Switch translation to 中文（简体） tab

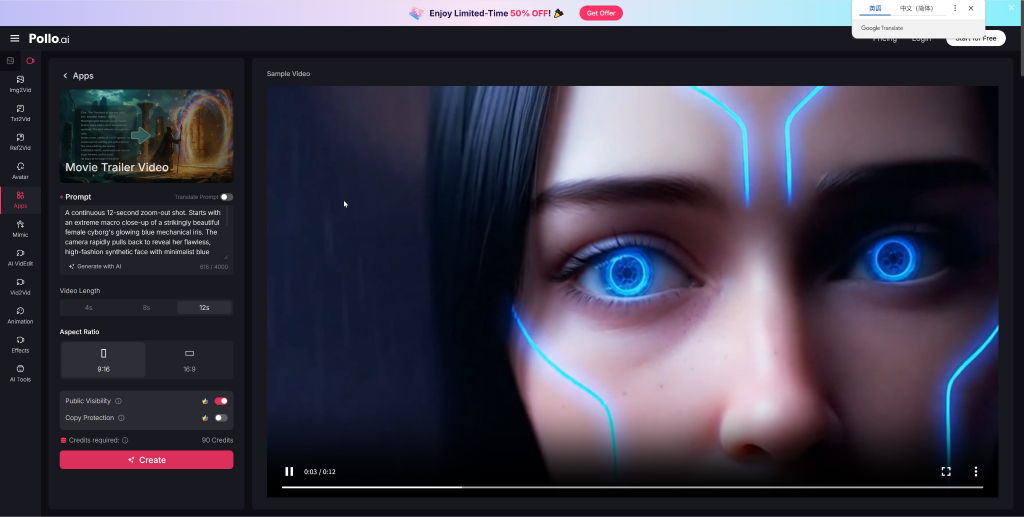[916, 8]
